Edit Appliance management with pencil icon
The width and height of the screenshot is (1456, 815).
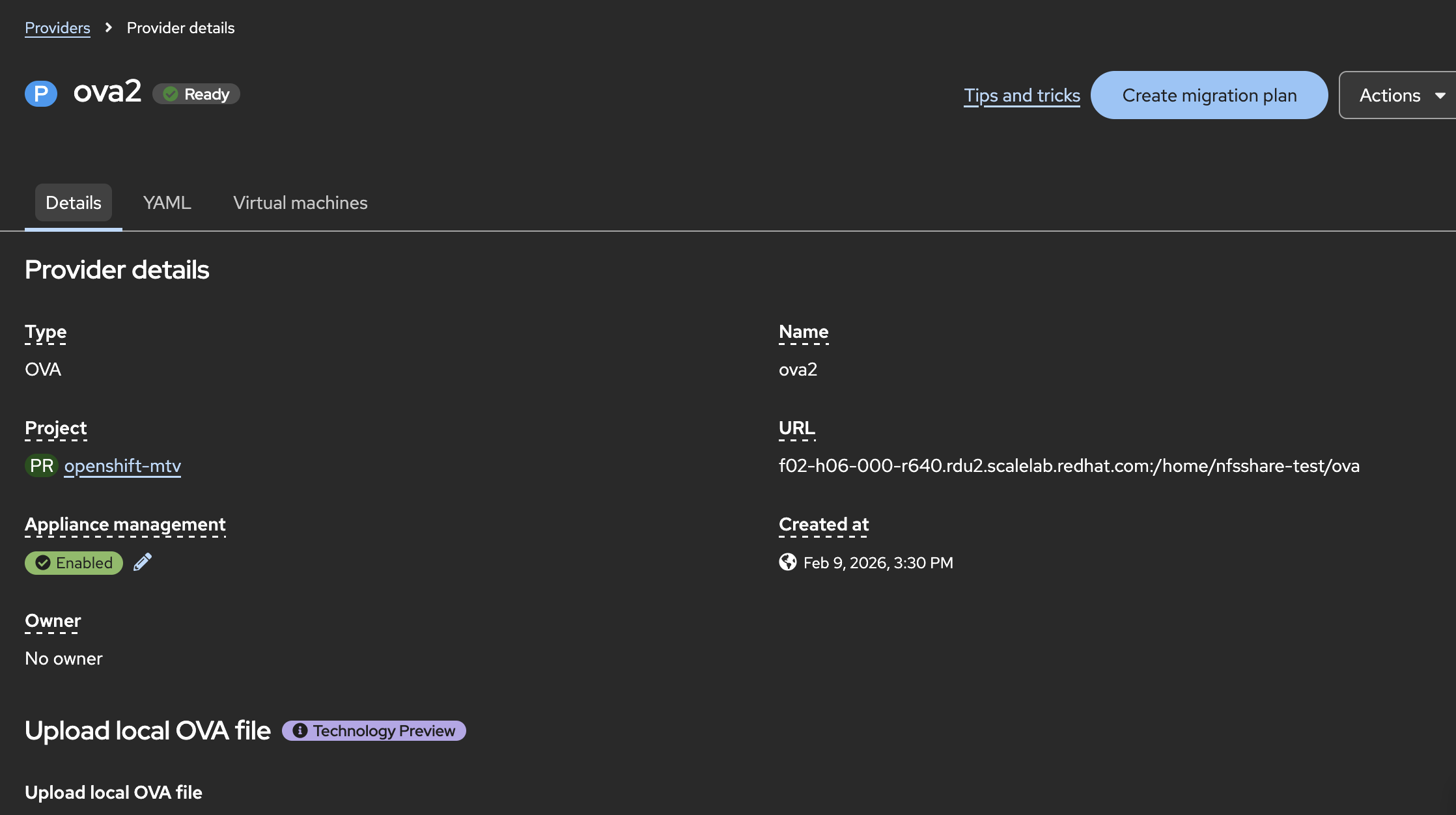(x=143, y=562)
